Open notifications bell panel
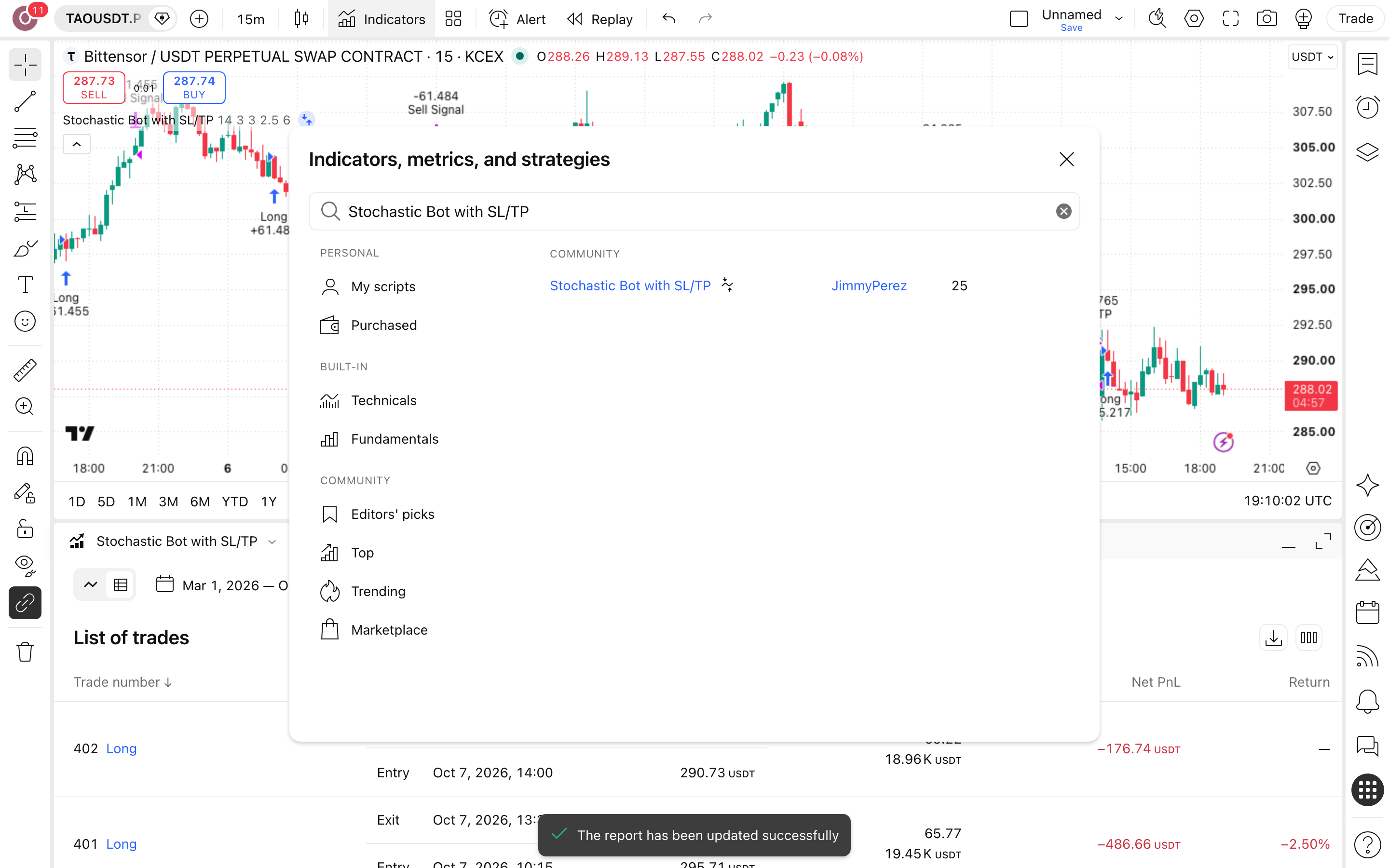The image size is (1389, 868). 1367,702
